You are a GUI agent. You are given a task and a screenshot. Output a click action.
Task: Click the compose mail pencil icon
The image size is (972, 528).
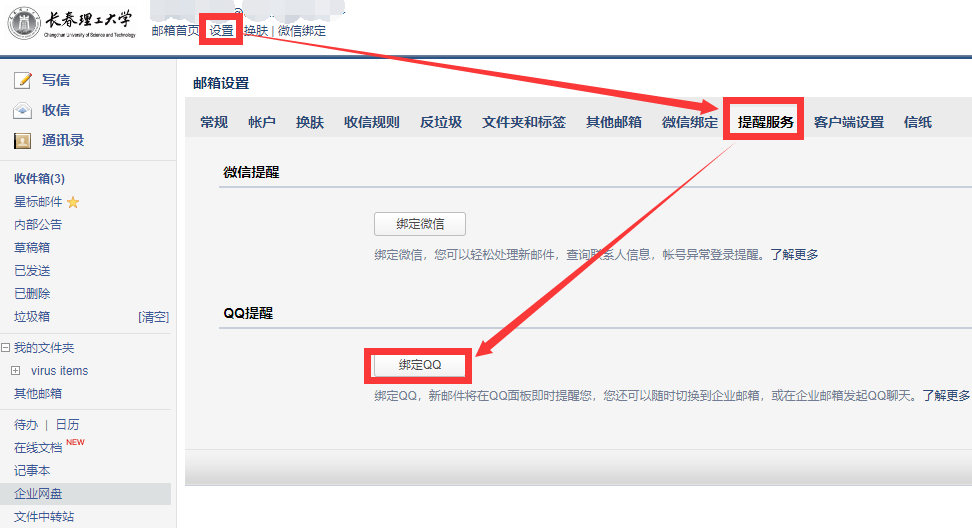(22, 80)
